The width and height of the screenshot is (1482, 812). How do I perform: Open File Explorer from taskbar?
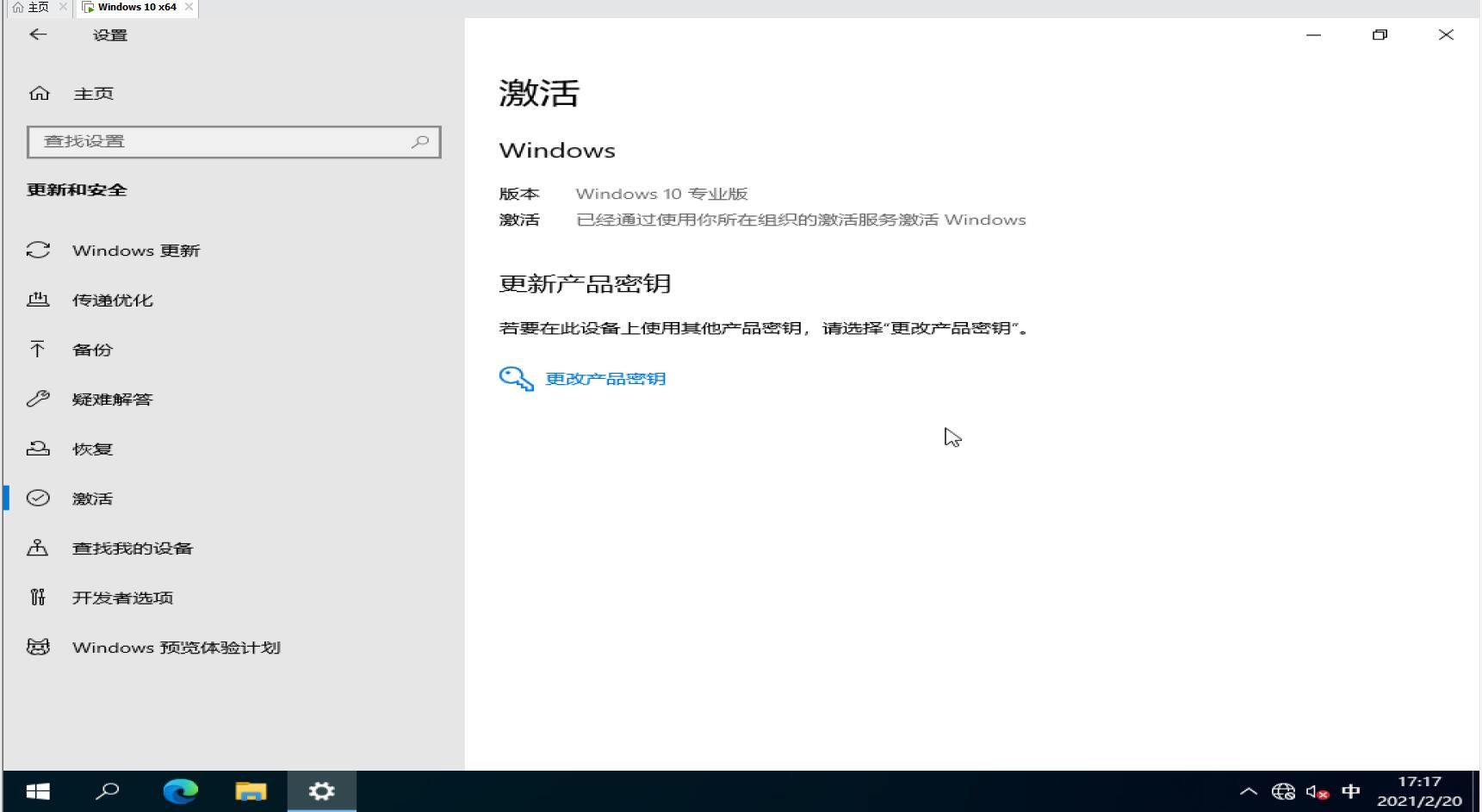[x=251, y=791]
